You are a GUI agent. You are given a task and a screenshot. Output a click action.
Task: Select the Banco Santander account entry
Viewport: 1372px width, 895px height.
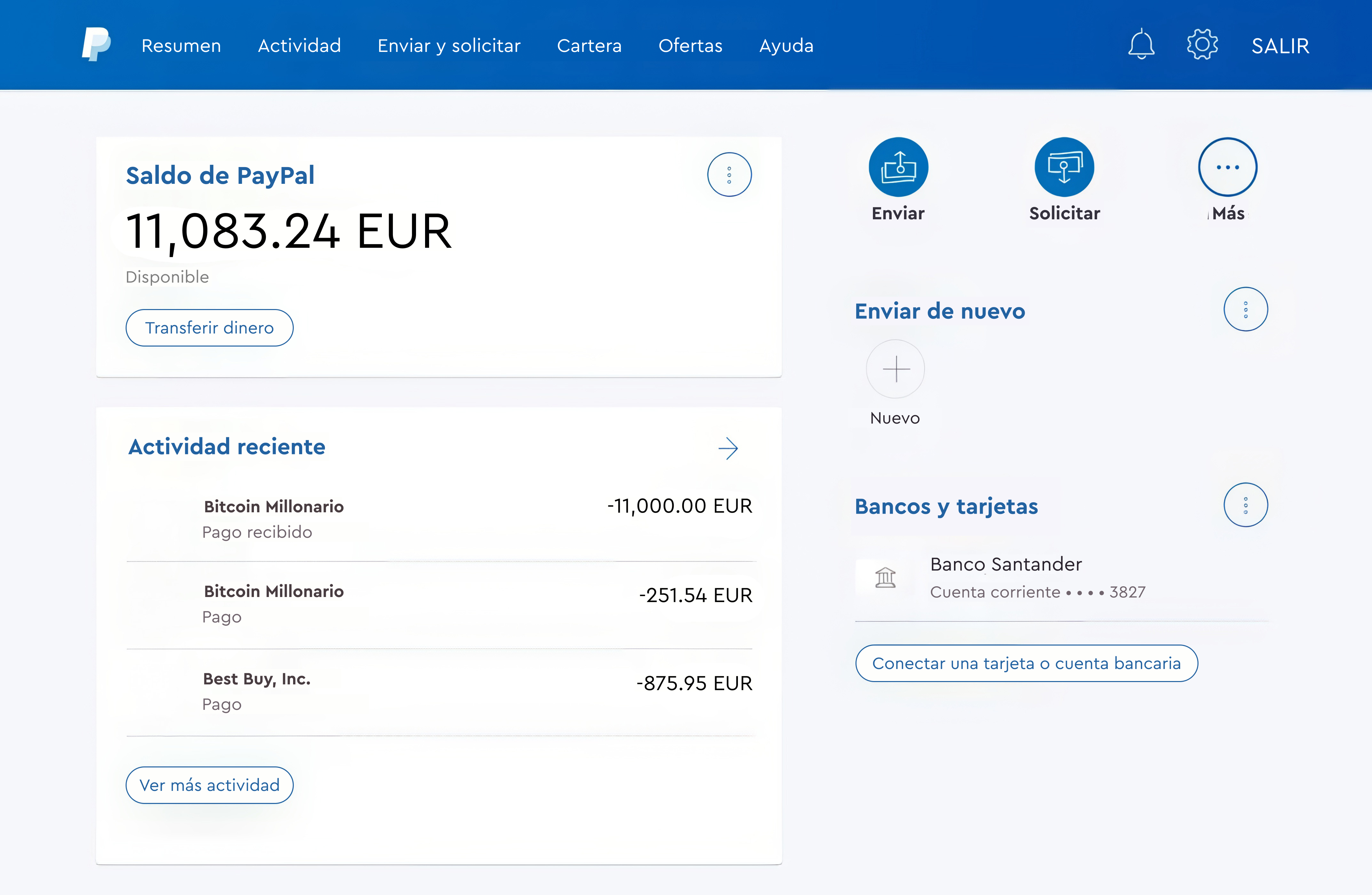tap(1061, 578)
